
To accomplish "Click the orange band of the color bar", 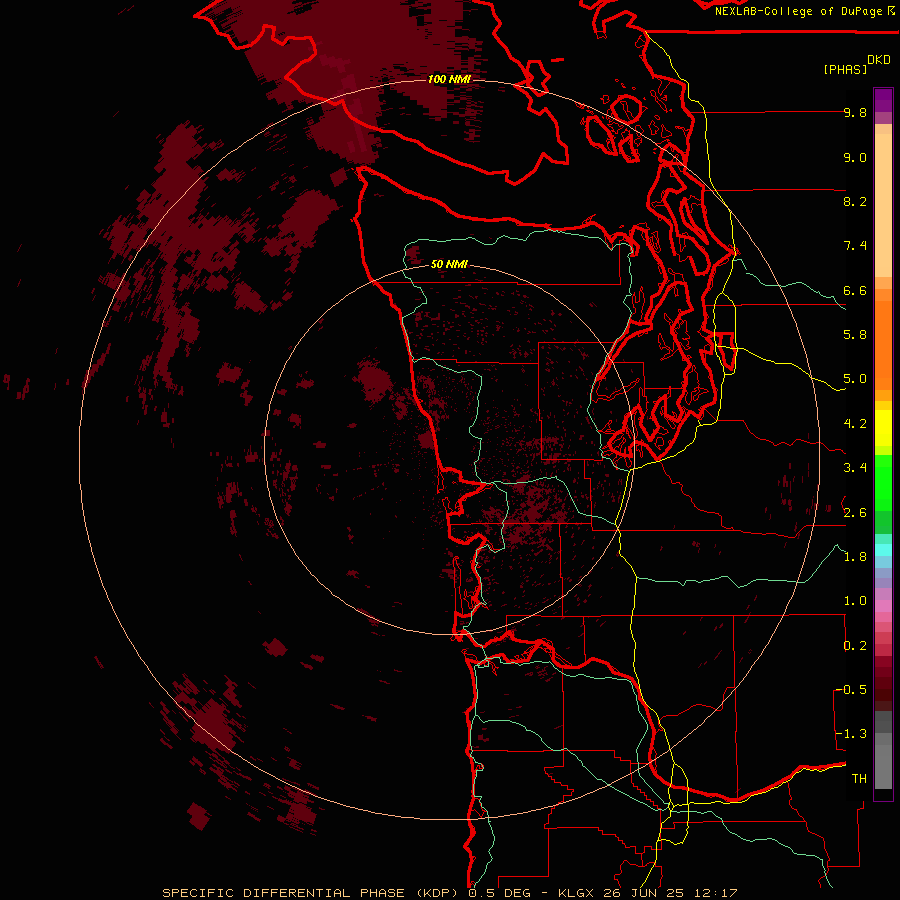I will tap(883, 344).
